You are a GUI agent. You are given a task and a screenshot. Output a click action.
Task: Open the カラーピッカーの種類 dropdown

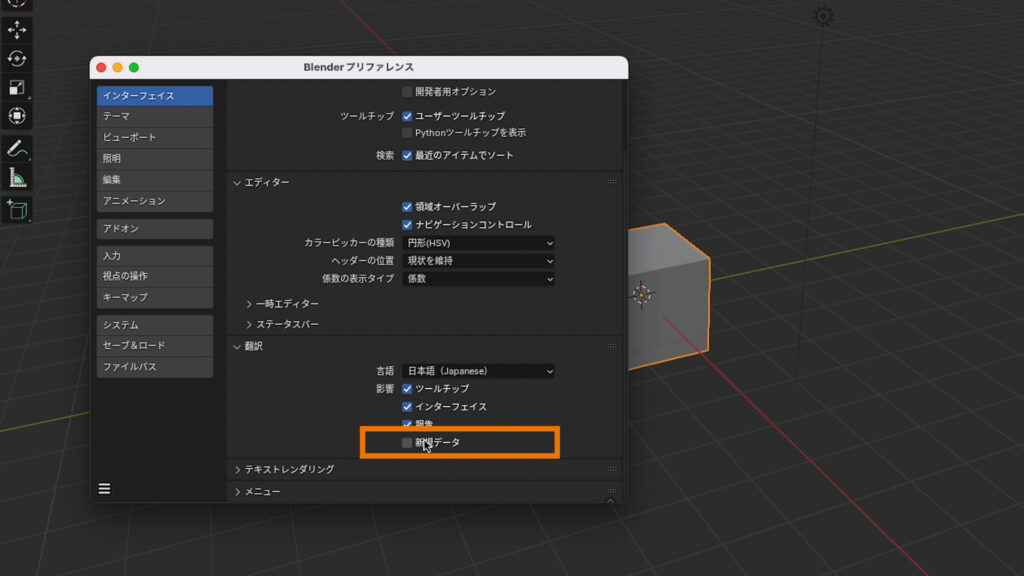[x=478, y=243]
